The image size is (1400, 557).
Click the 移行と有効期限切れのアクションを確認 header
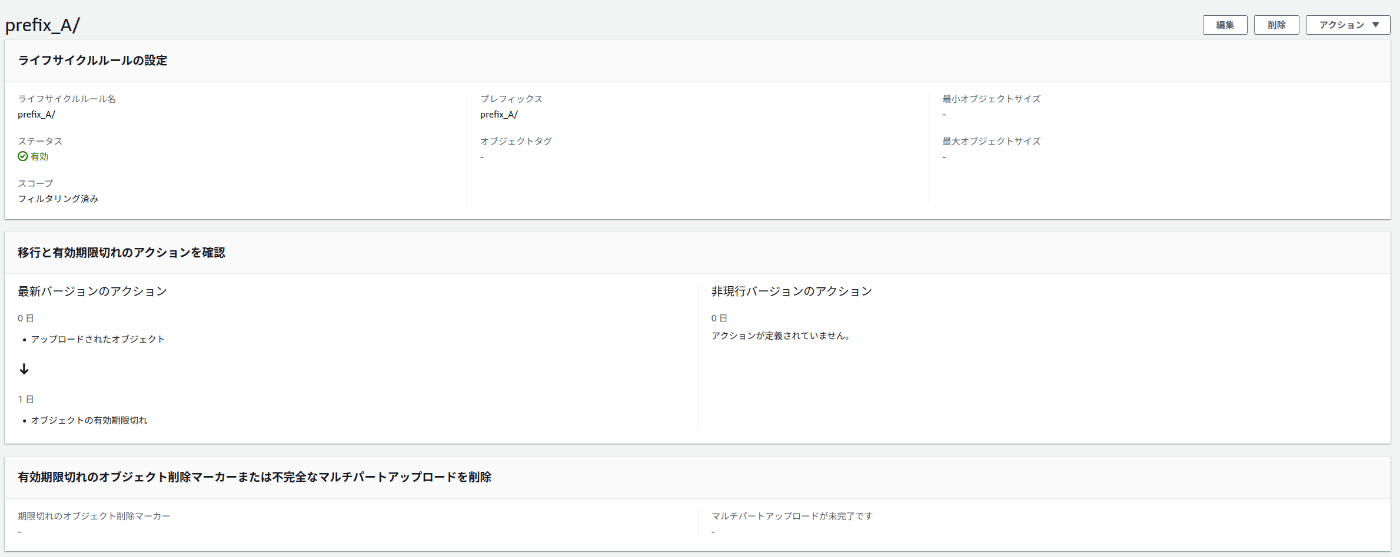121,252
